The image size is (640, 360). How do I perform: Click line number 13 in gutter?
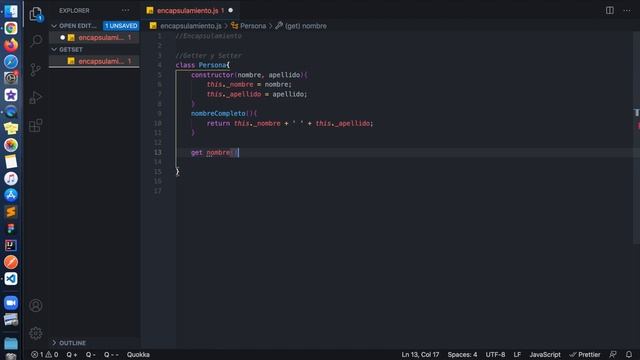pyautogui.click(x=158, y=152)
